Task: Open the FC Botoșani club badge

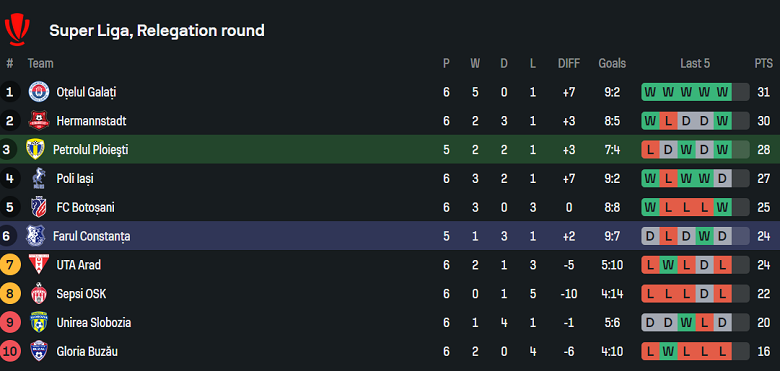Action: [39, 207]
